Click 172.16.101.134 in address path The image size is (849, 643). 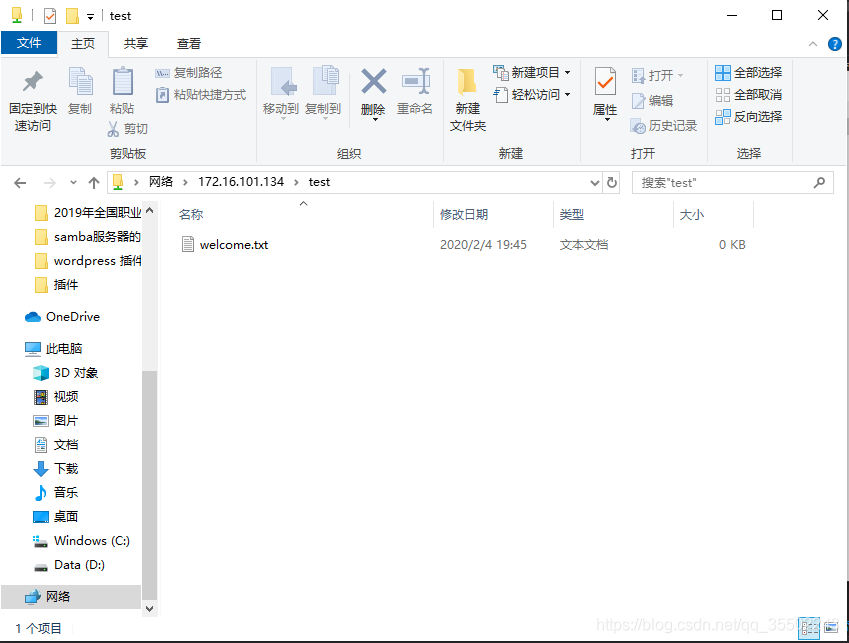[x=241, y=182]
